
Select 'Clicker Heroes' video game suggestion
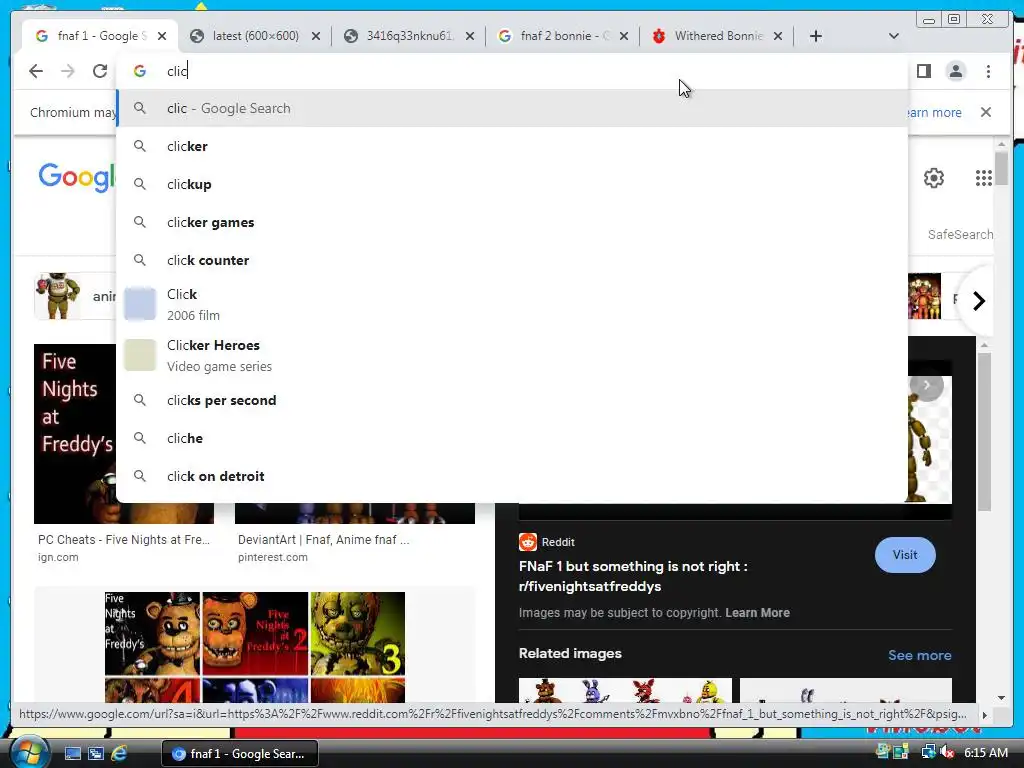click(x=512, y=355)
